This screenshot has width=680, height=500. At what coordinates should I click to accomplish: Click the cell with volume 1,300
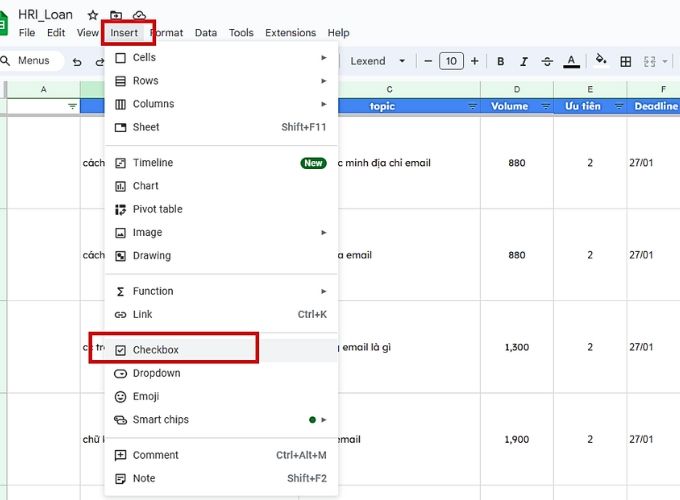517,347
